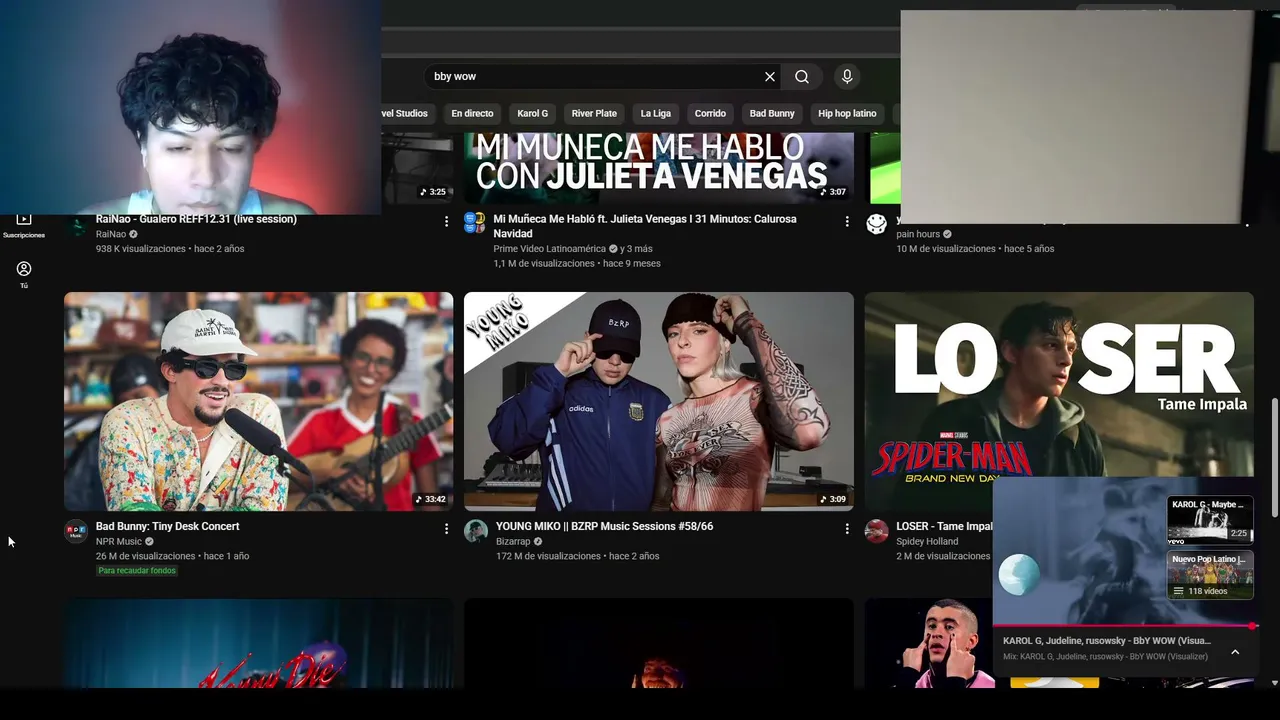Select the En directo filter chip
This screenshot has width=1280, height=720.
(472, 114)
